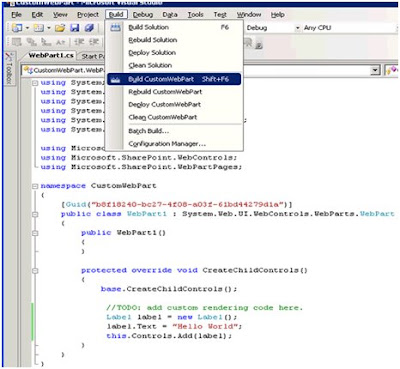Open the Tools menu

coord(195,15)
